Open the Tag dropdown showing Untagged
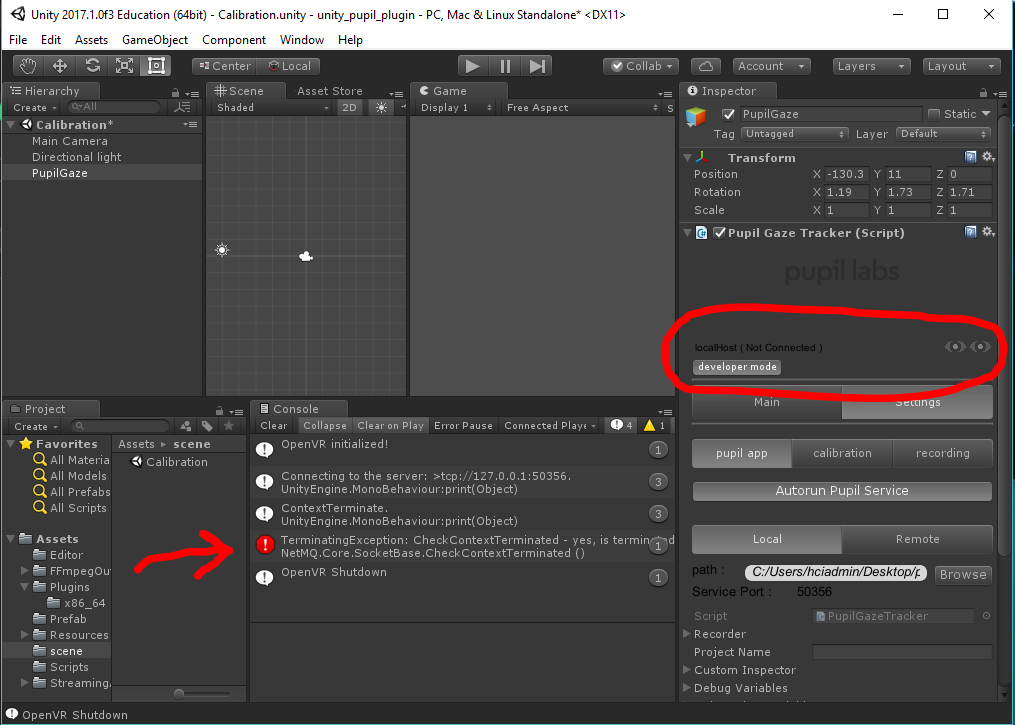This screenshot has width=1015, height=725. pyautogui.click(x=794, y=134)
